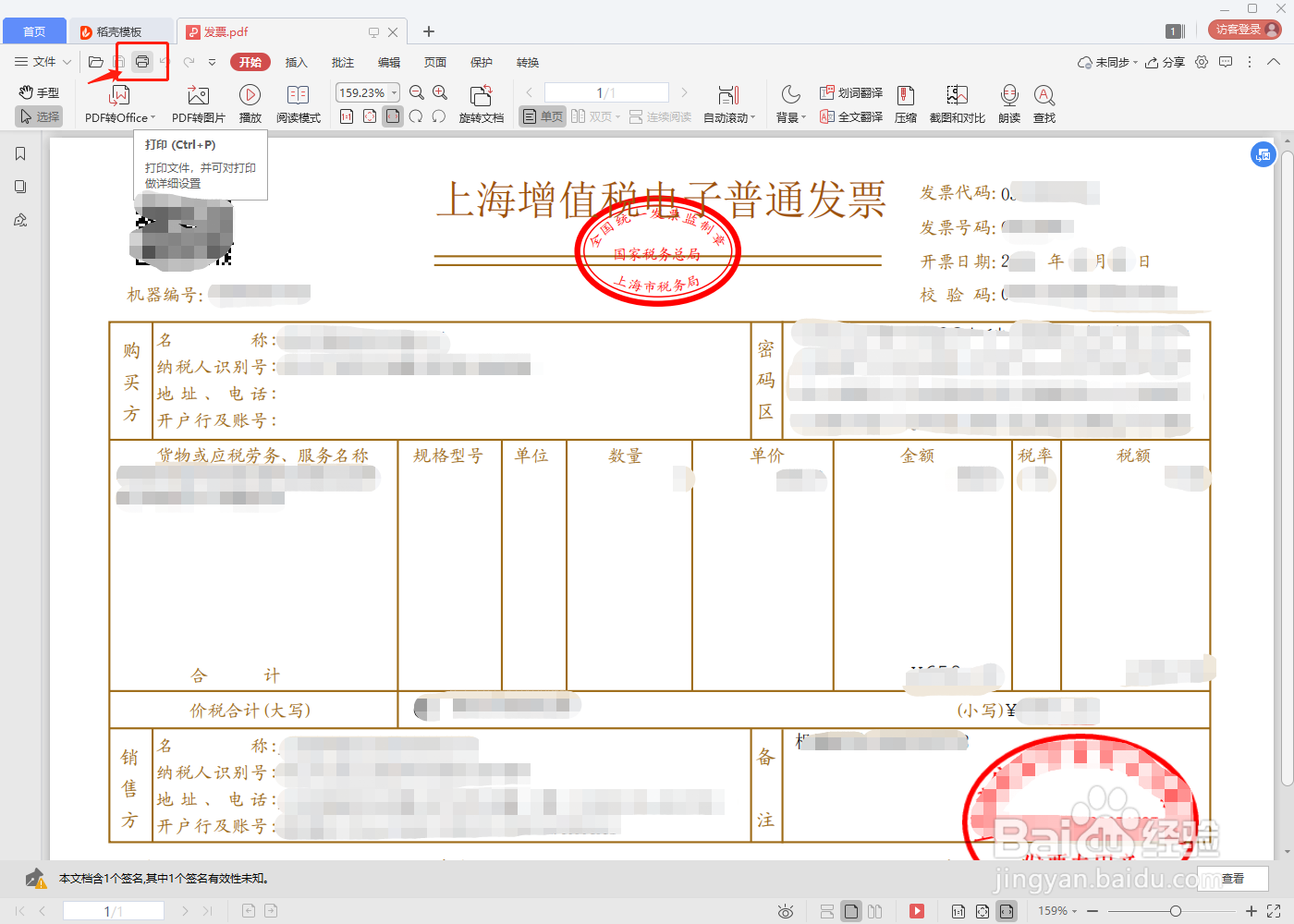Image resolution: width=1294 pixels, height=924 pixels.
Task: Switch to 双页 double page view
Action: 595,116
